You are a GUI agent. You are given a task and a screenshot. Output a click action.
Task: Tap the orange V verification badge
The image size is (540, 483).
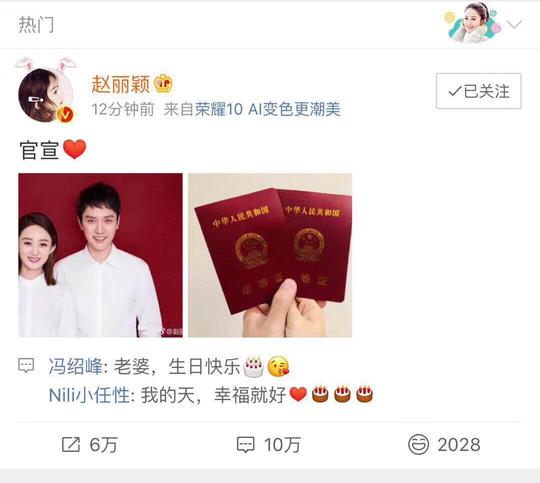tap(65, 114)
